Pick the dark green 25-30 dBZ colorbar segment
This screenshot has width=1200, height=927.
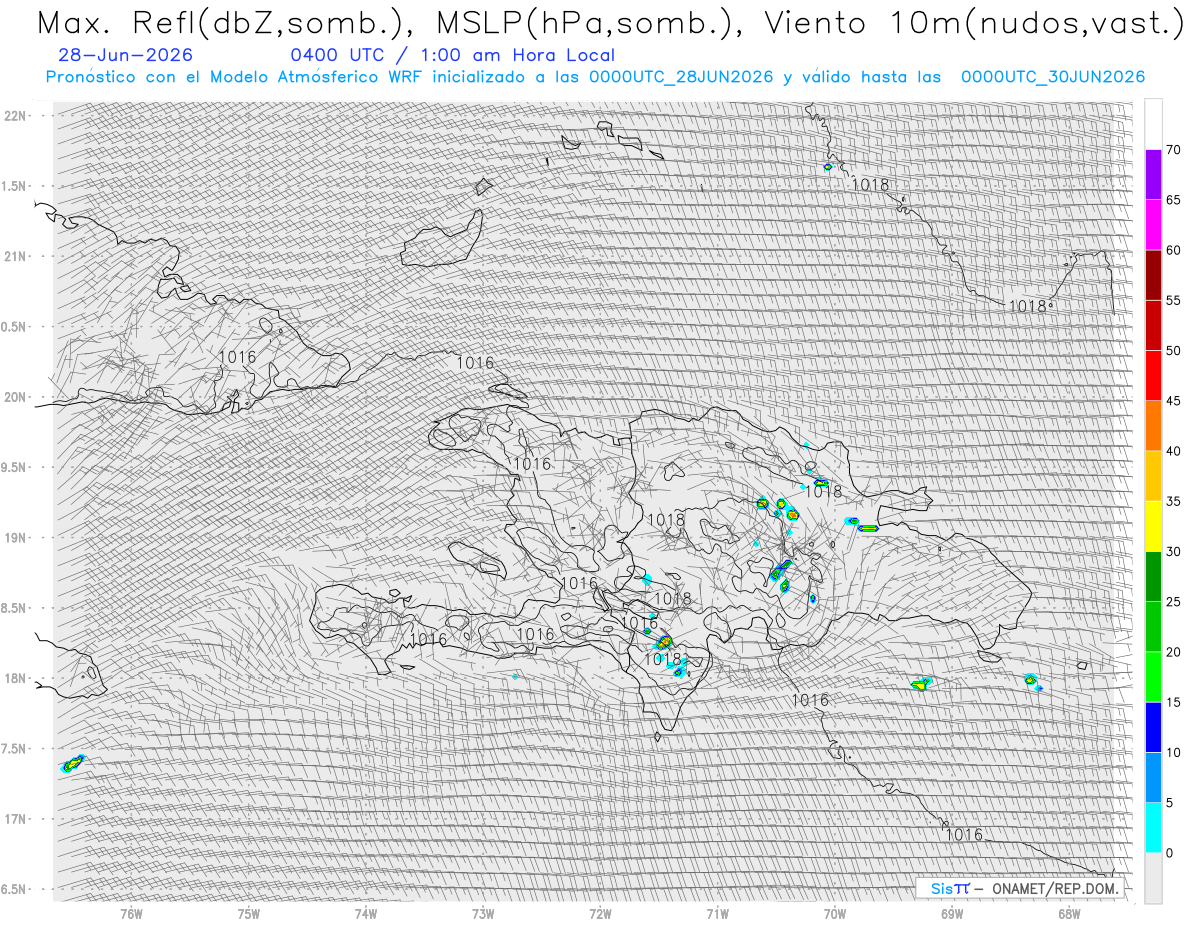coord(1153,576)
